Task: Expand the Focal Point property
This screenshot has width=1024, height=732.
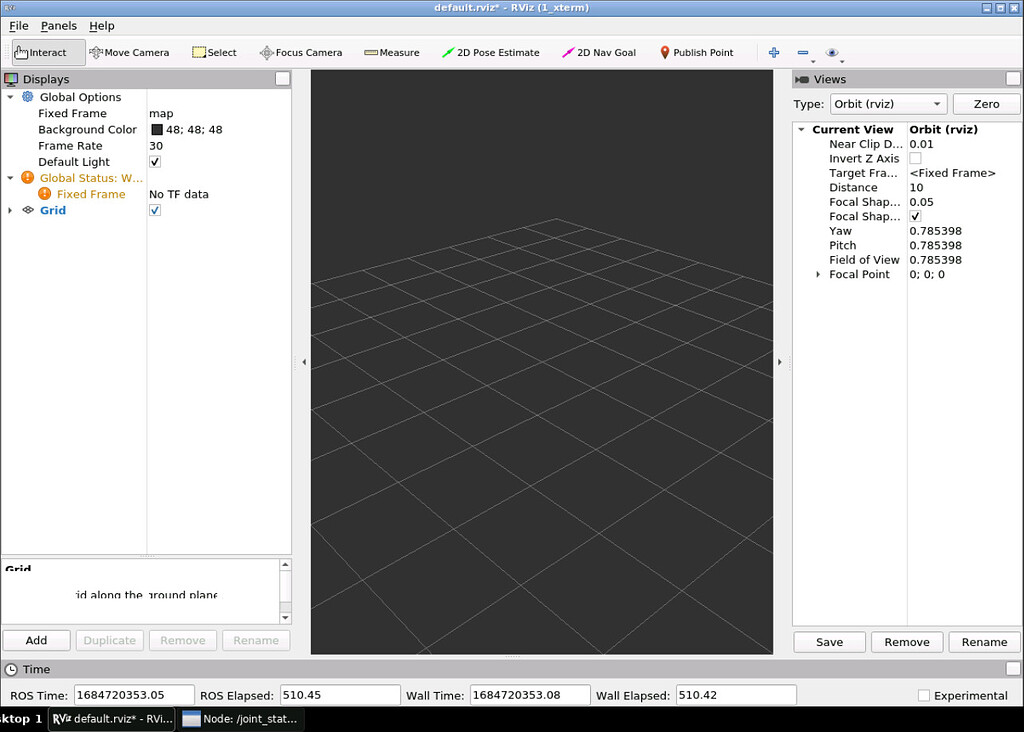Action: (818, 274)
